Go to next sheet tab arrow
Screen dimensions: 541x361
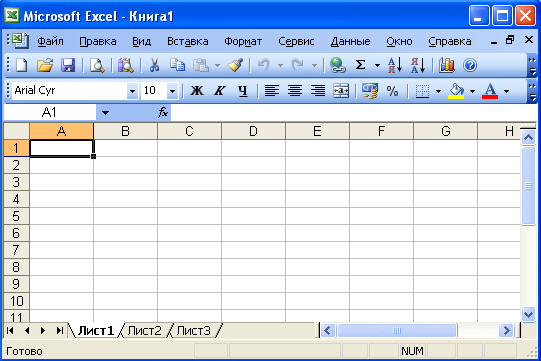coord(43,331)
